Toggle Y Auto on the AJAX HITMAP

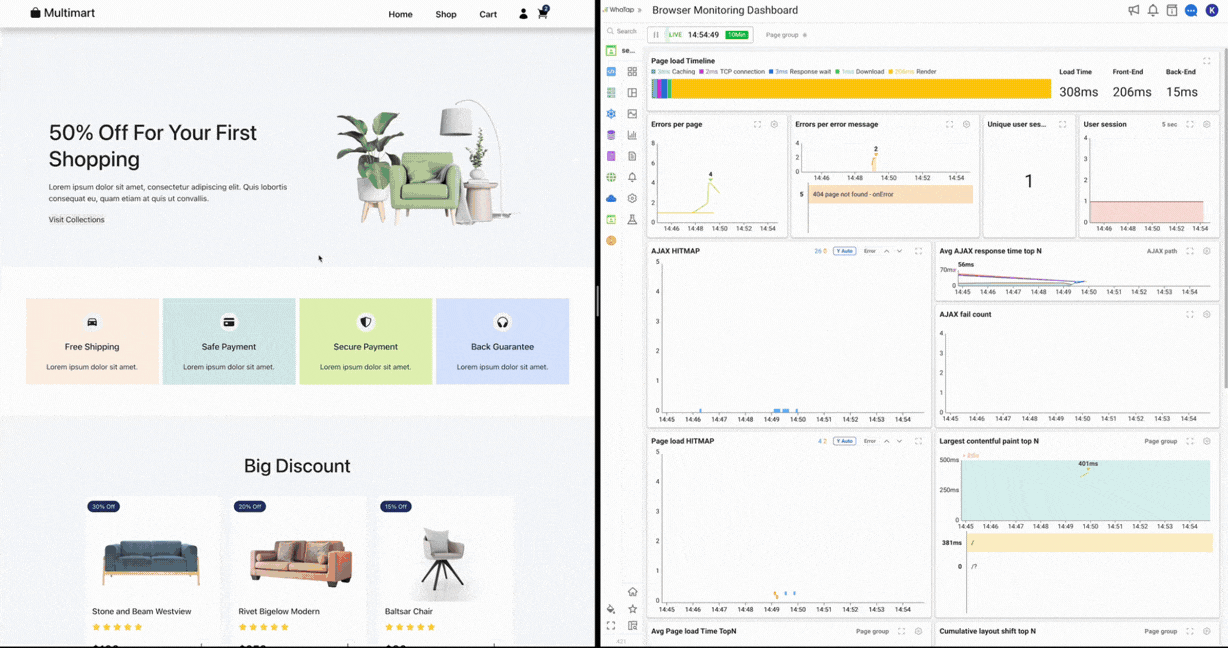coord(845,251)
